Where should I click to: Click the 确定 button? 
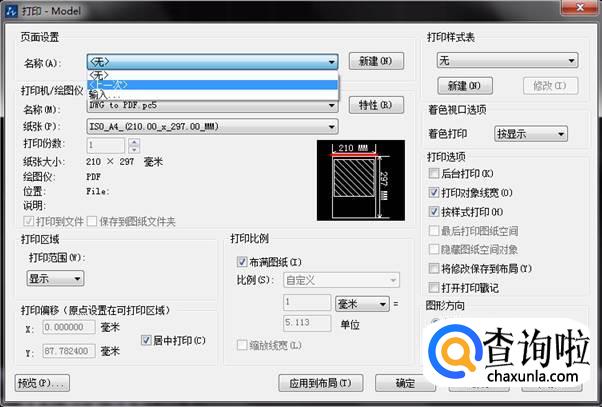[405, 383]
